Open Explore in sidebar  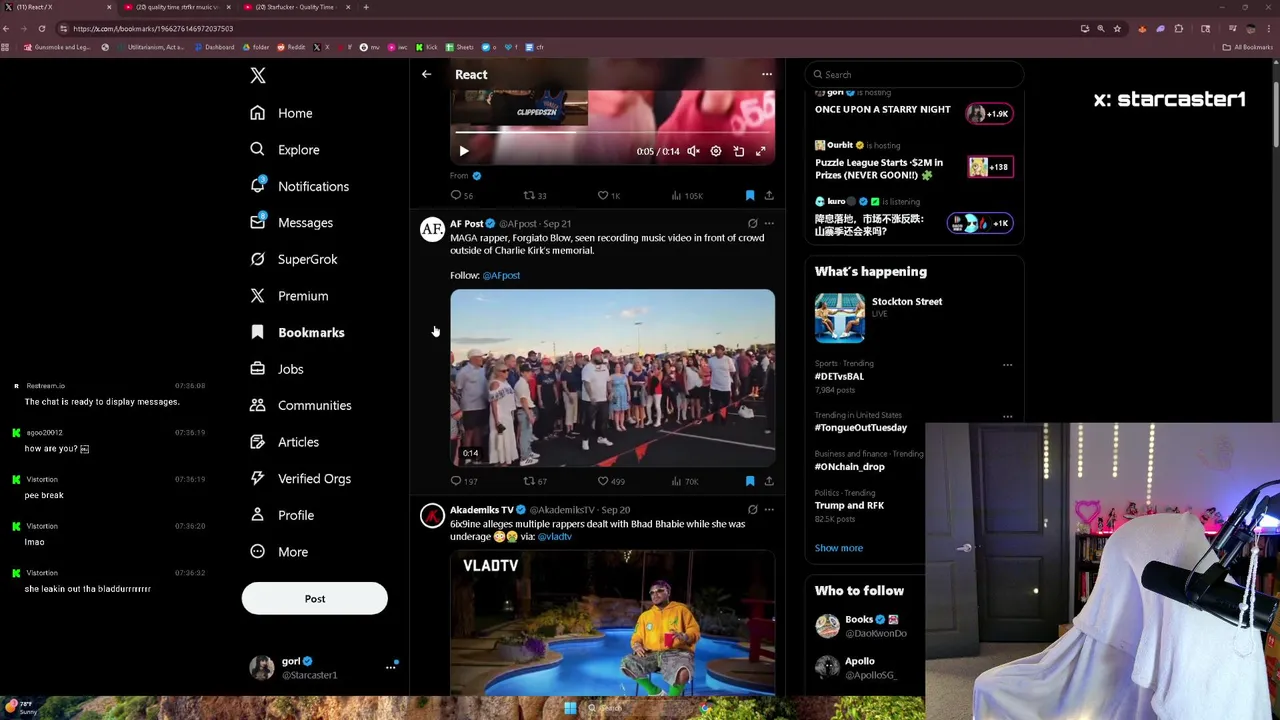[285, 150]
